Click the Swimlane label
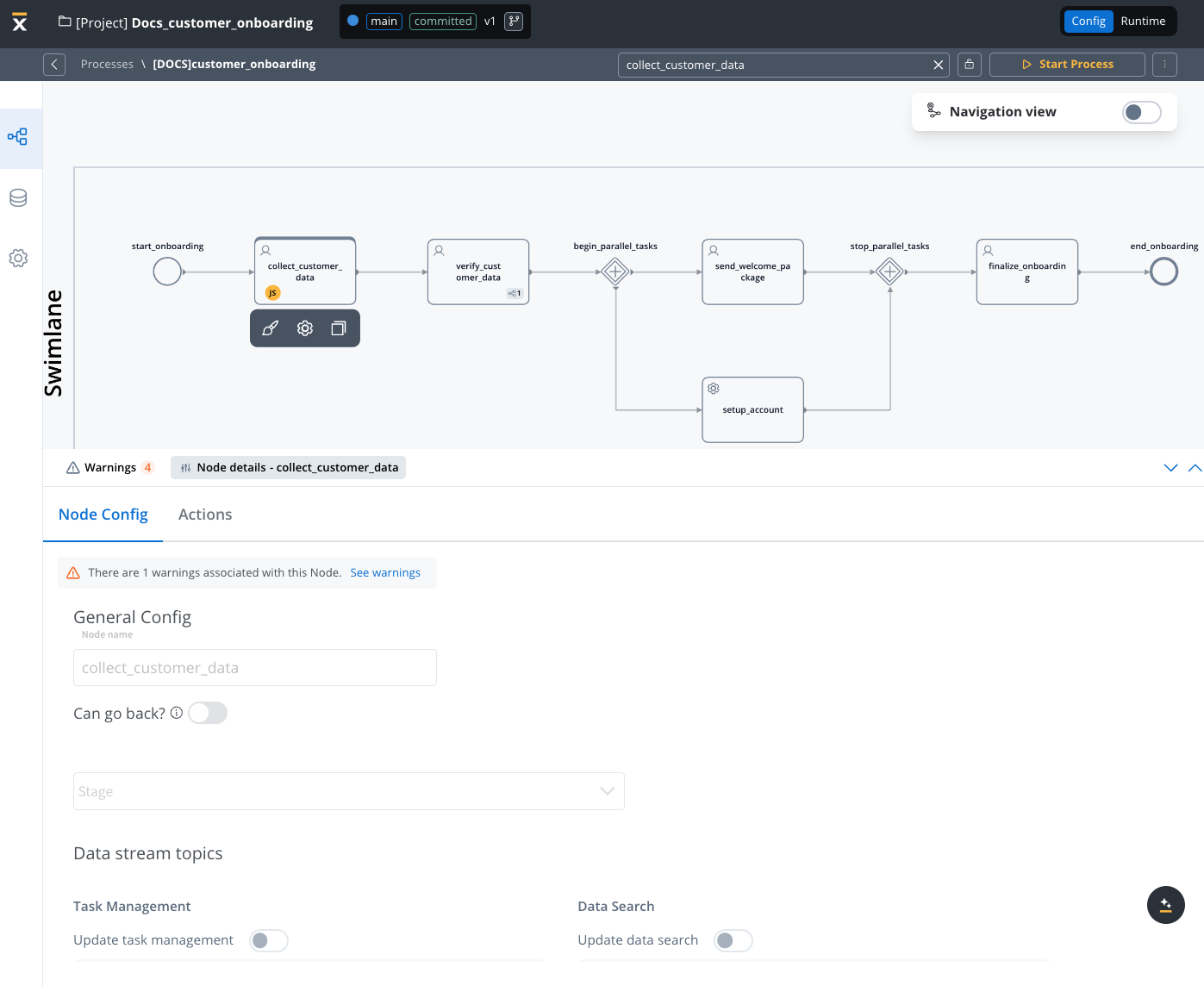 point(53,343)
